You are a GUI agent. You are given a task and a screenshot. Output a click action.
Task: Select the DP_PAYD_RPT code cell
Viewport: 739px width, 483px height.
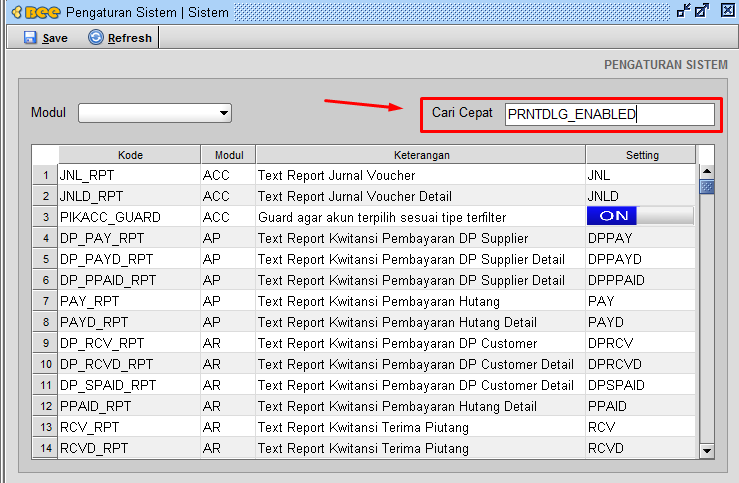pos(130,259)
